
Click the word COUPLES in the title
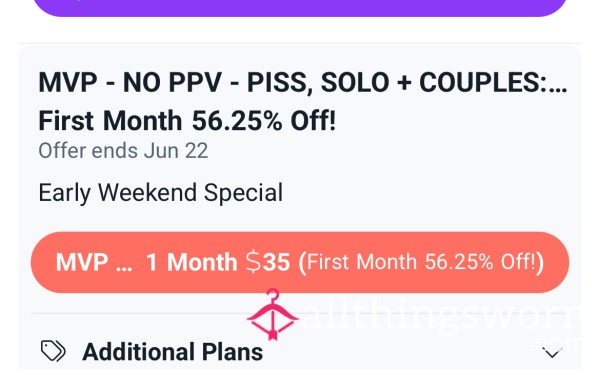pyautogui.click(x=480, y=82)
